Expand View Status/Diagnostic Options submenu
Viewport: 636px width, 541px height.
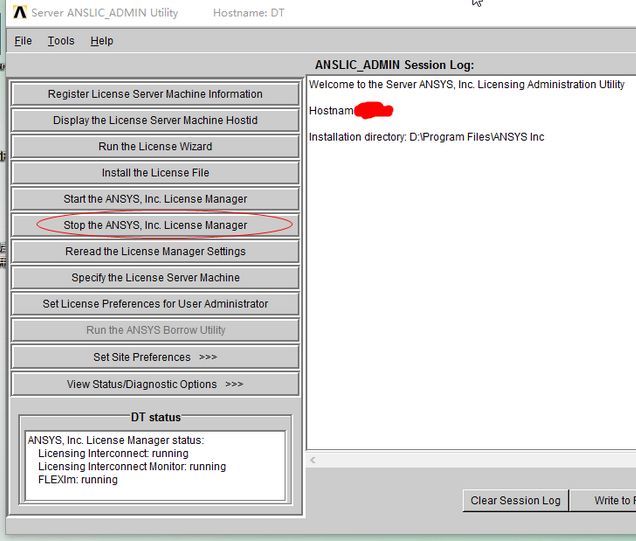click(155, 384)
